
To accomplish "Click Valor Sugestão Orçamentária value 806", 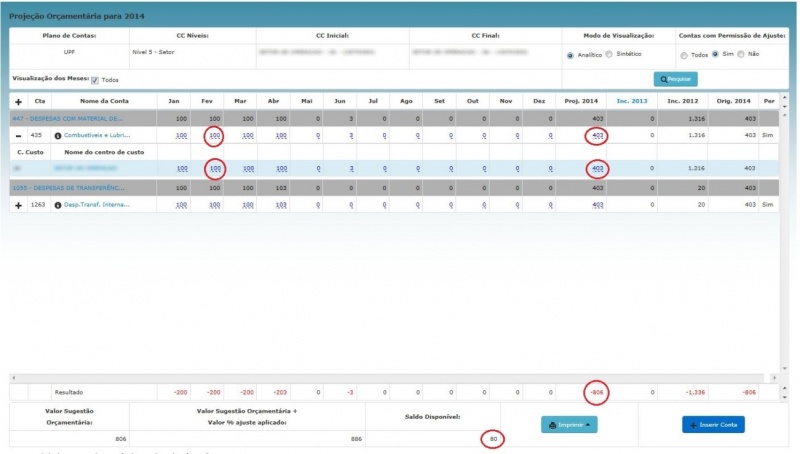I will 120,439.
